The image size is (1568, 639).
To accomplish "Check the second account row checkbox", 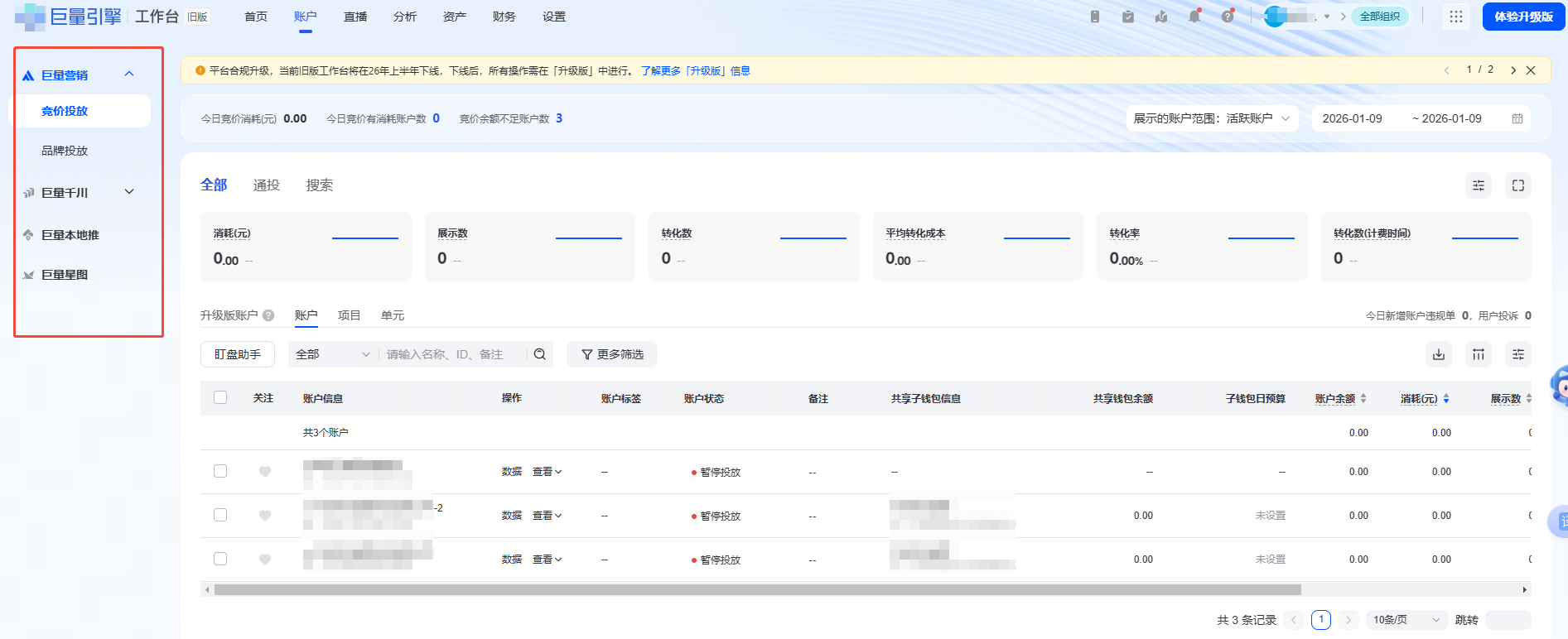I will [220, 515].
